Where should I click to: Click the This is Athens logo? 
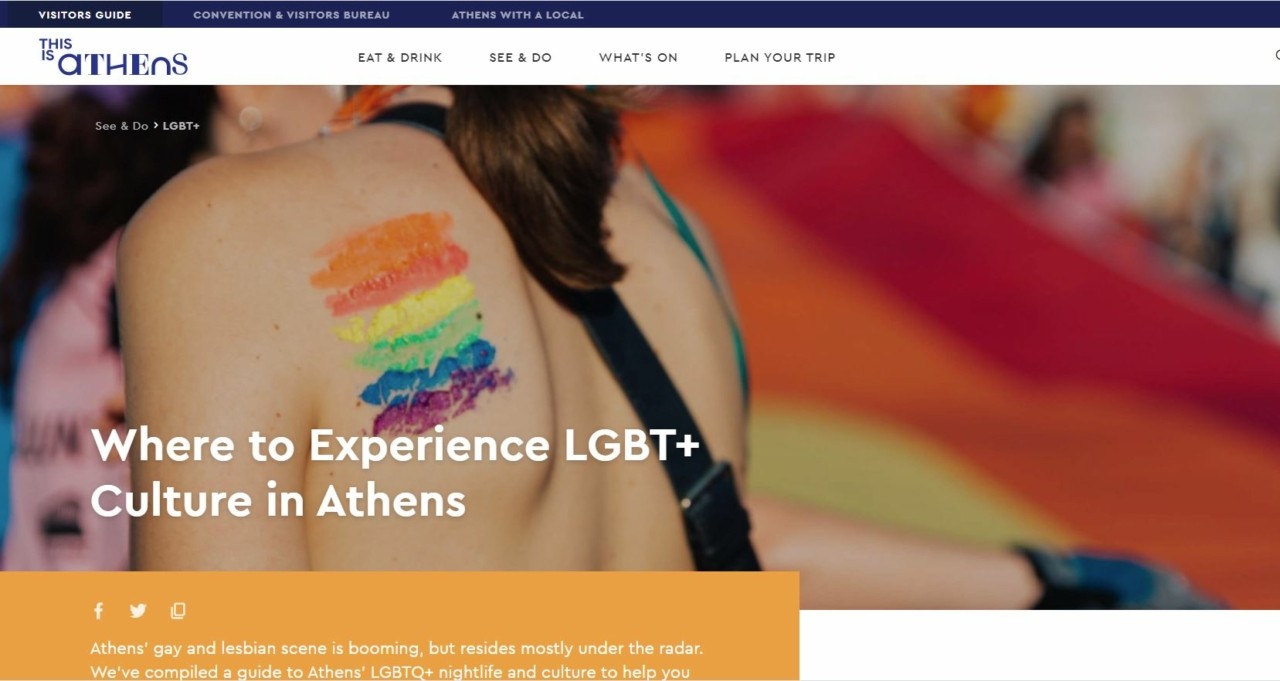coord(113,57)
